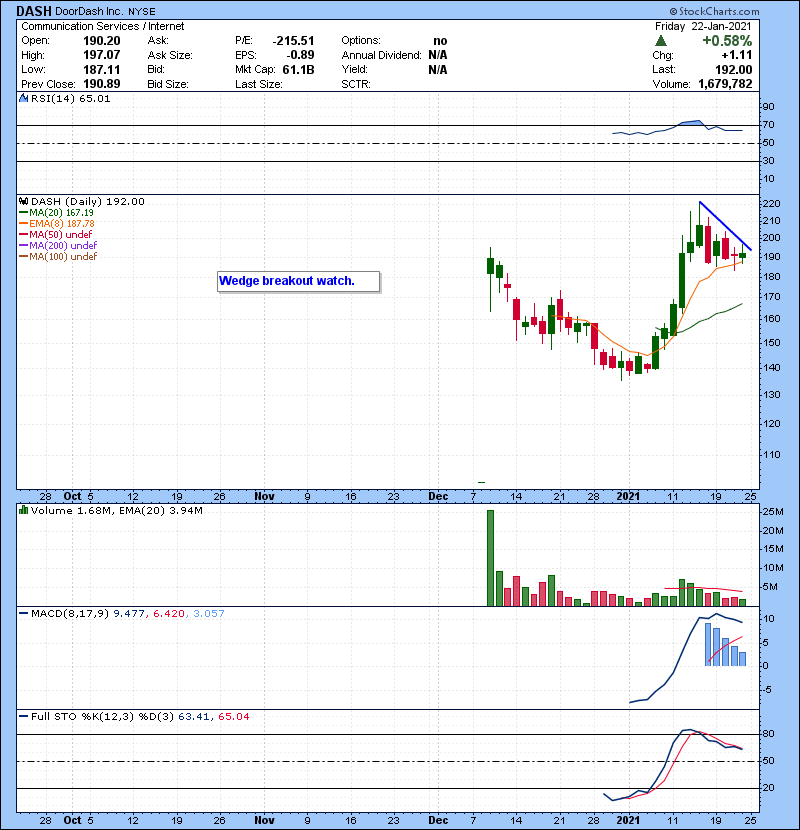This screenshot has width=800, height=830.
Task: Click the date Friday 22-Jan-2021
Action: click(703, 26)
